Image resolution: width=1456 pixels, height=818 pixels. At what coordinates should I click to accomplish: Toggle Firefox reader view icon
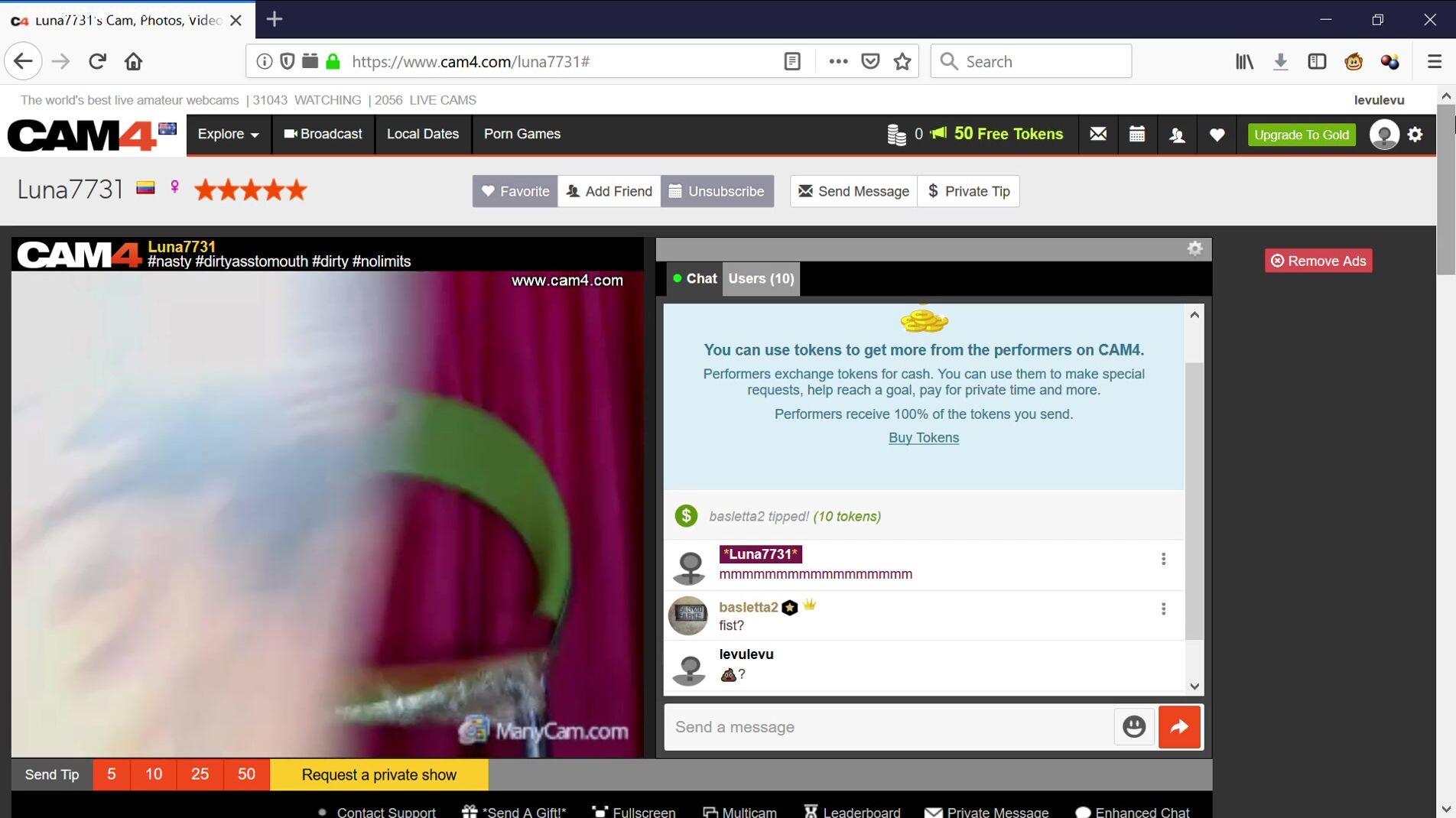coord(792,61)
